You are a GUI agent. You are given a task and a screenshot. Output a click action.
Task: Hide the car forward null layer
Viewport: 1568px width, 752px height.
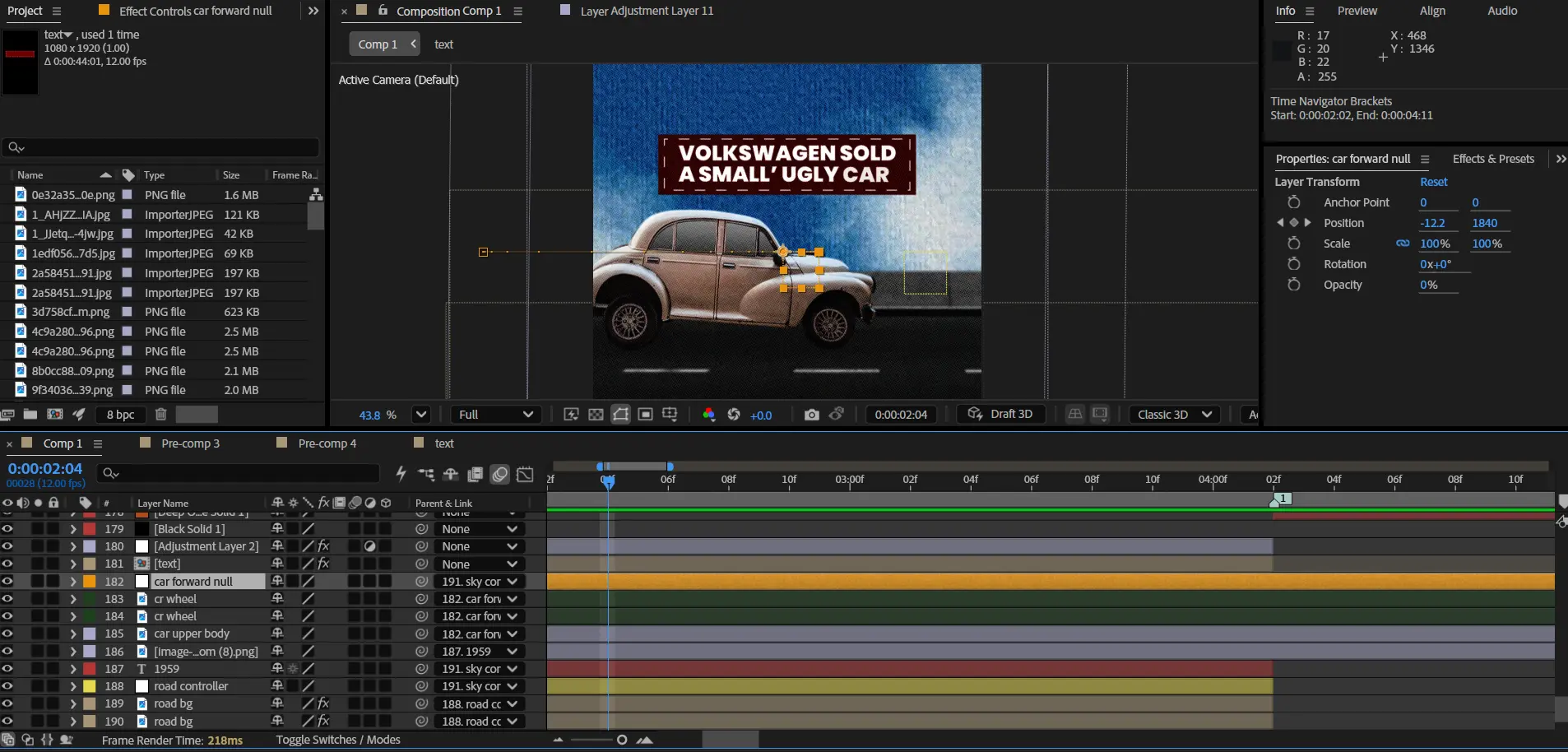point(7,582)
